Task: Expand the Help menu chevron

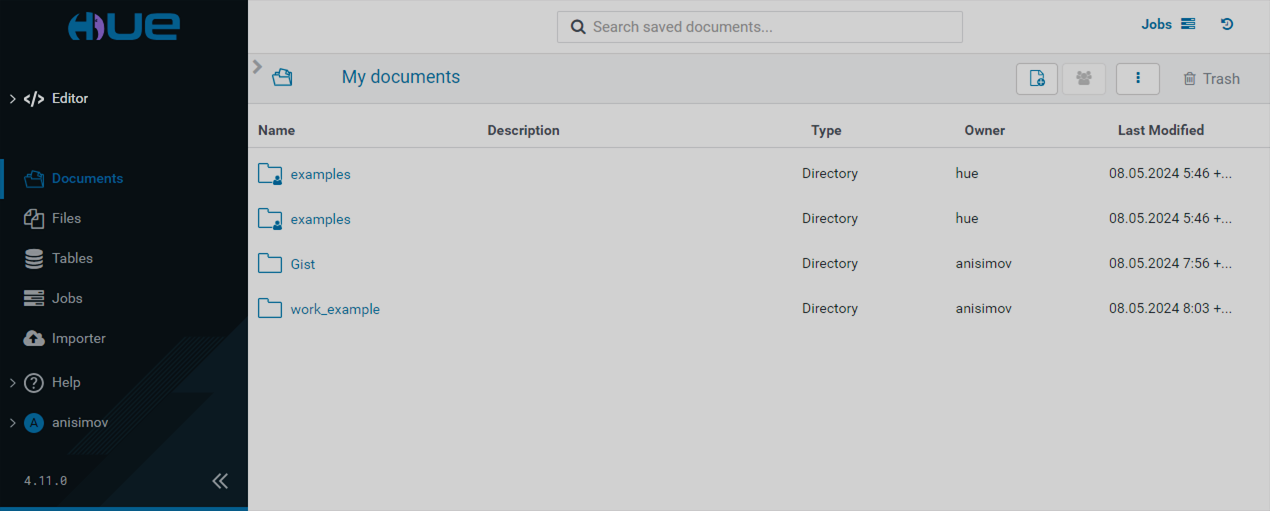Action: click(x=12, y=383)
